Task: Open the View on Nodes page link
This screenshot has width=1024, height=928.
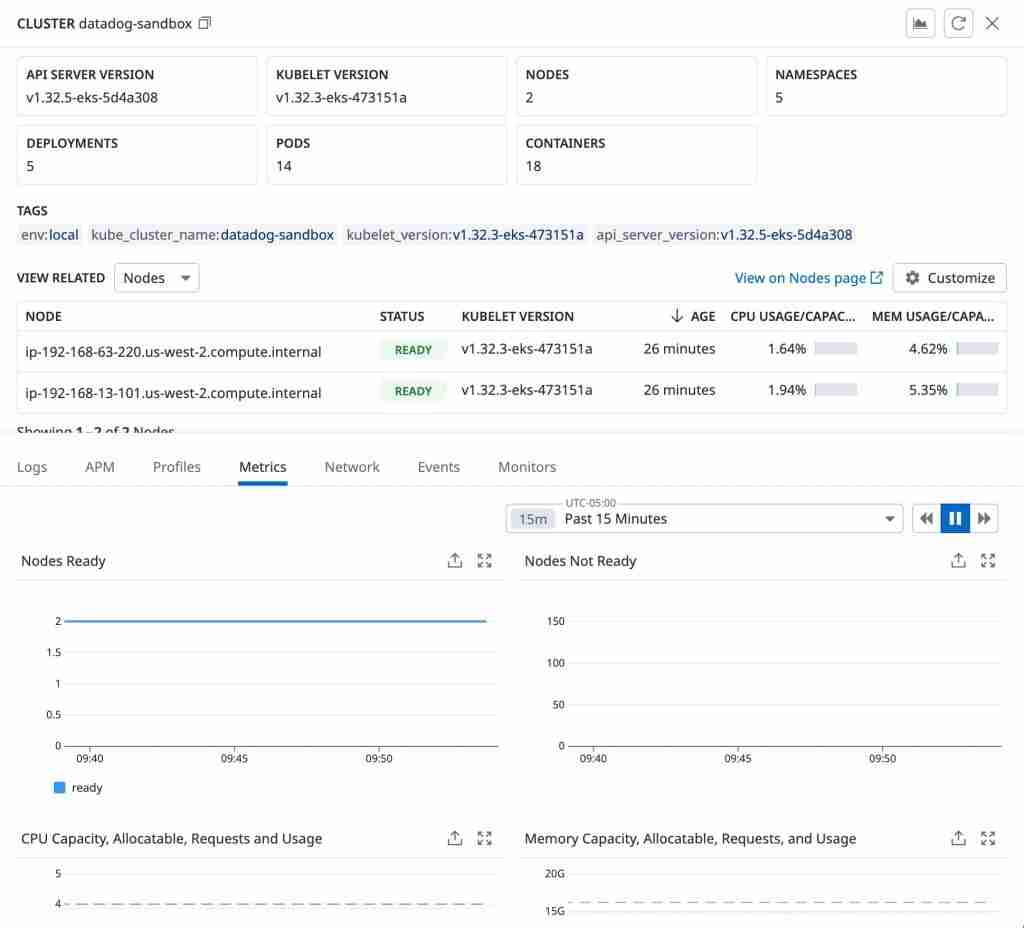Action: [x=808, y=278]
